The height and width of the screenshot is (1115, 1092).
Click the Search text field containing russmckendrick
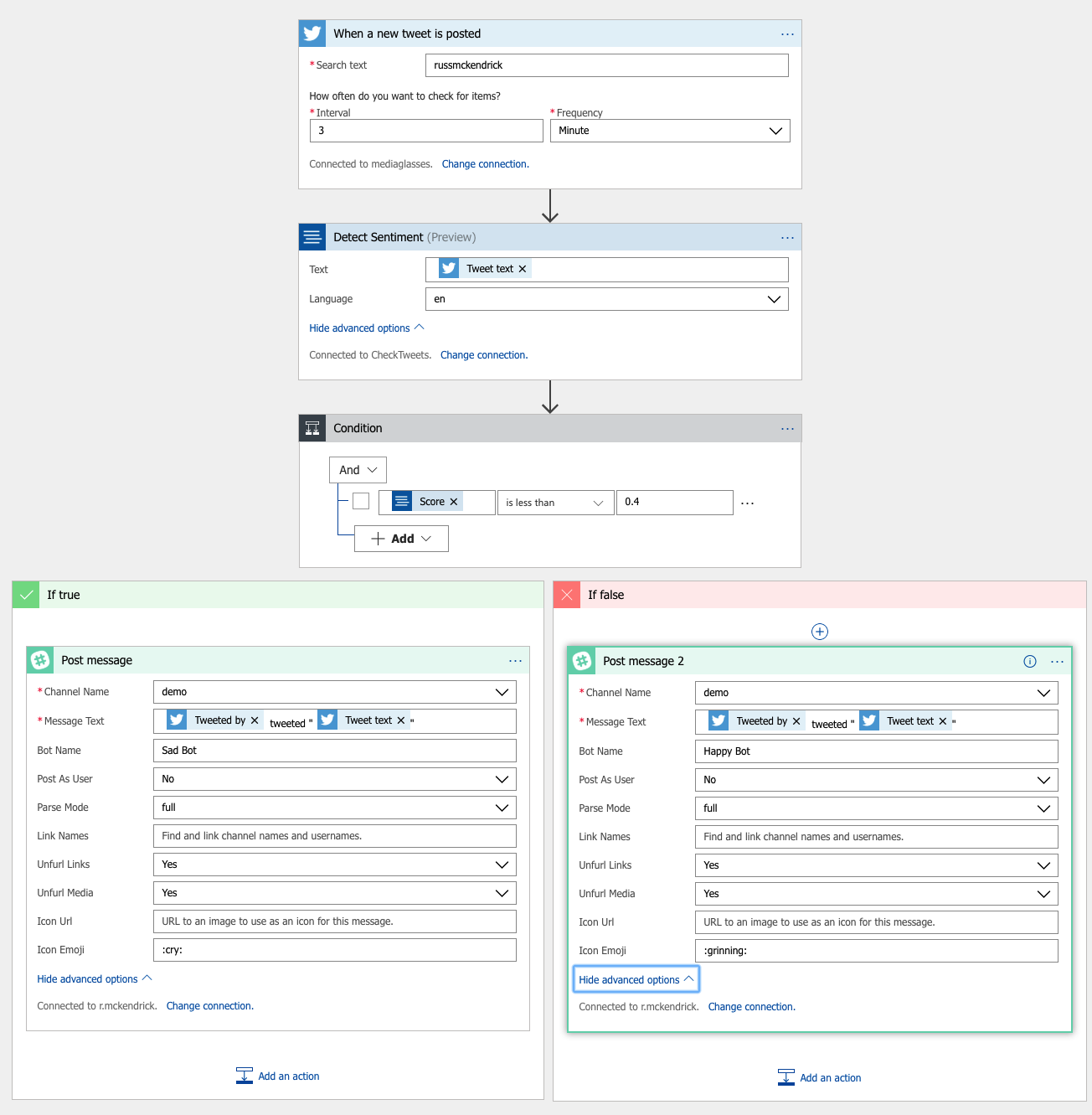click(606, 65)
